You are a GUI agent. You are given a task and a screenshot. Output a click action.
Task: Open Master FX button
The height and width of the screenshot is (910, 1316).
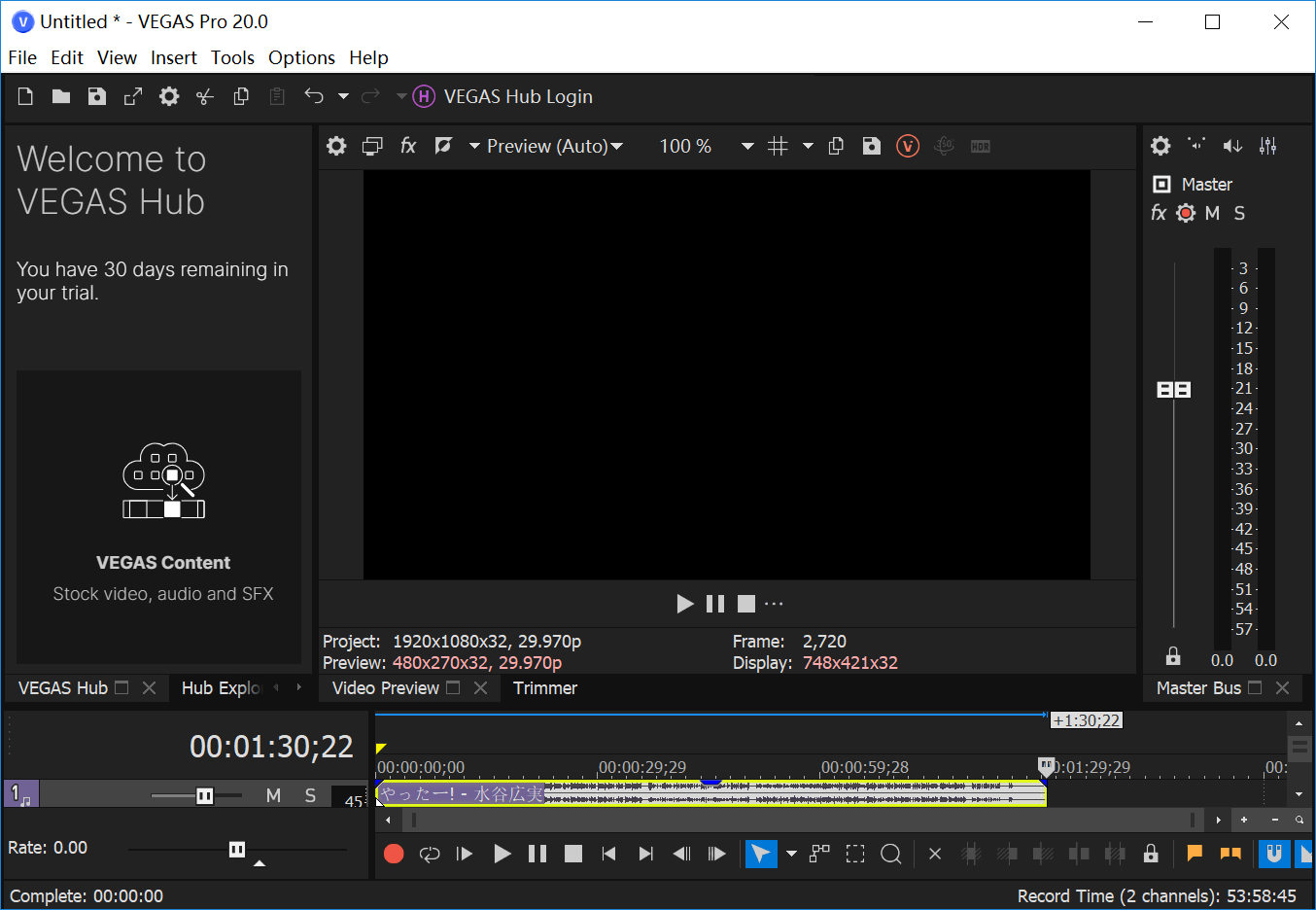tap(1159, 213)
